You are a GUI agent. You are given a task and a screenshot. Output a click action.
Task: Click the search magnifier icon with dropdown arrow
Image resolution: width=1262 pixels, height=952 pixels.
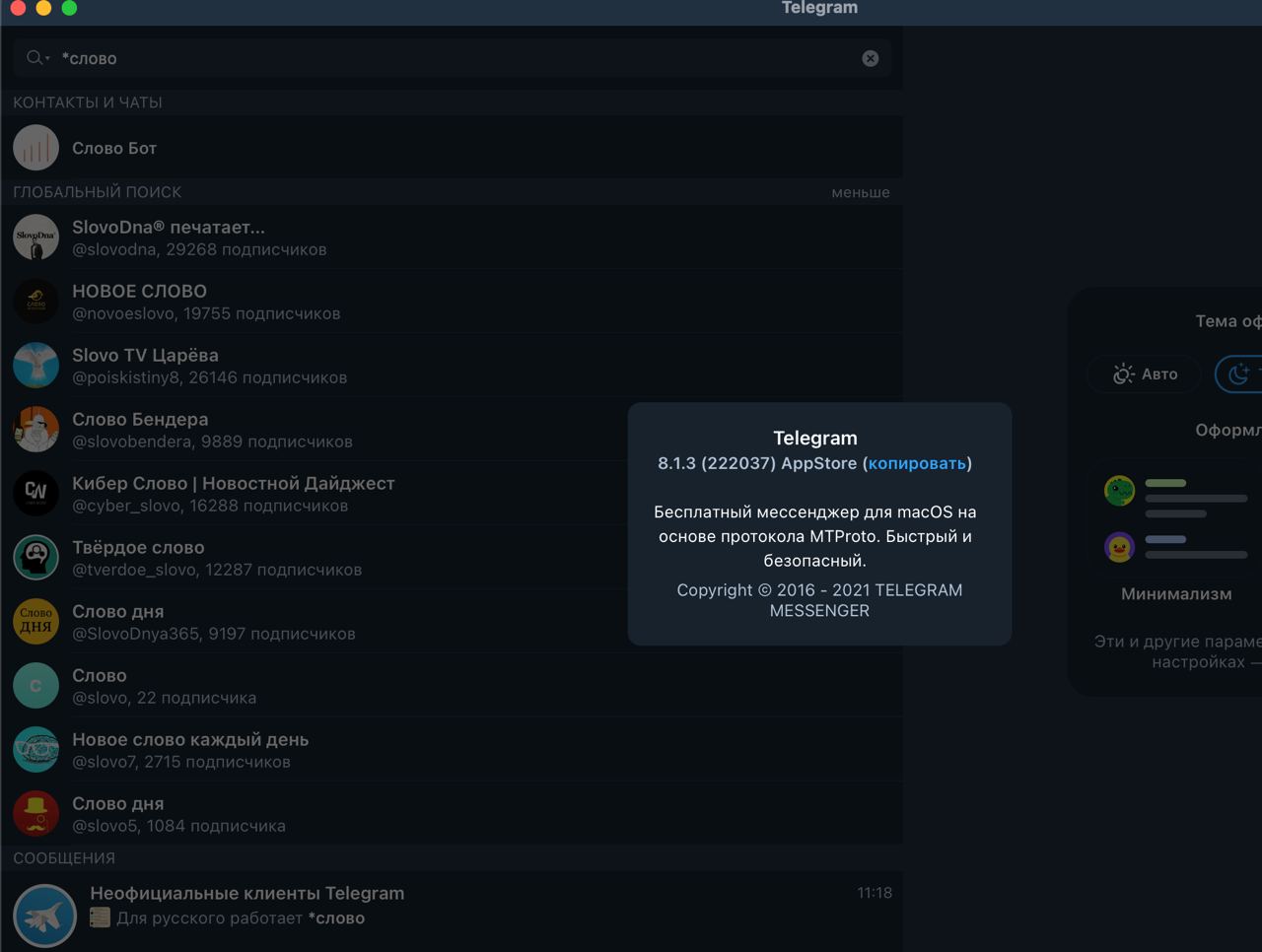click(x=38, y=58)
